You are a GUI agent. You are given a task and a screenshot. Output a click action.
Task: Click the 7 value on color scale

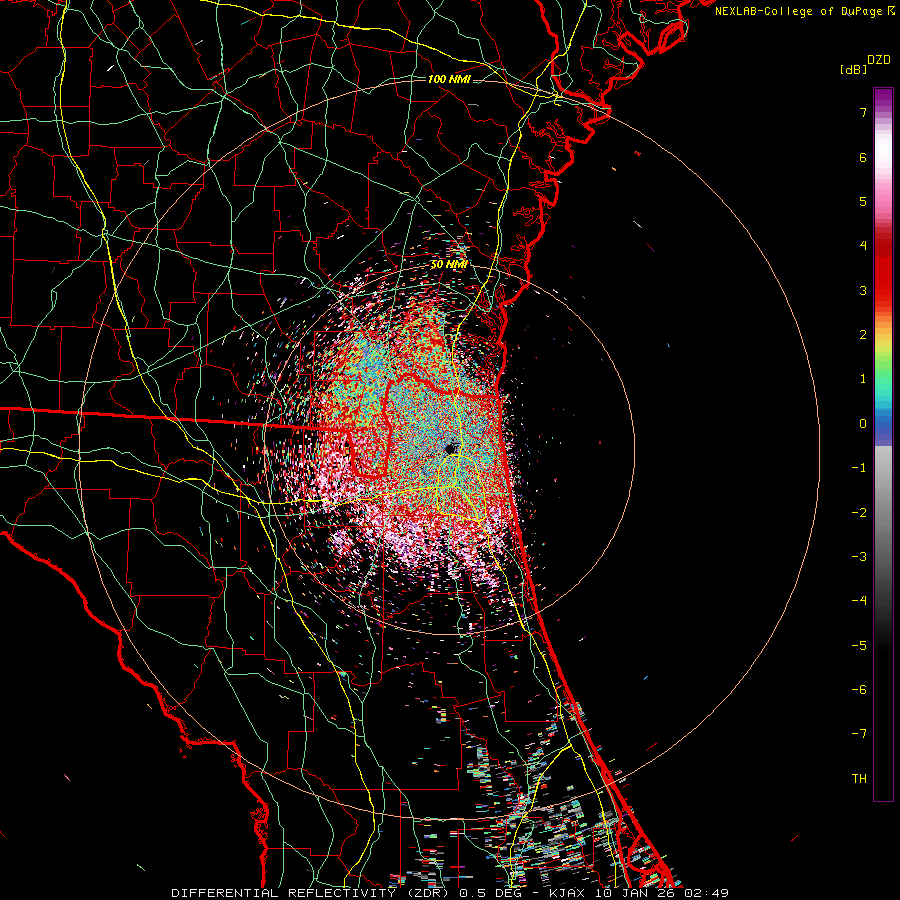(x=863, y=112)
